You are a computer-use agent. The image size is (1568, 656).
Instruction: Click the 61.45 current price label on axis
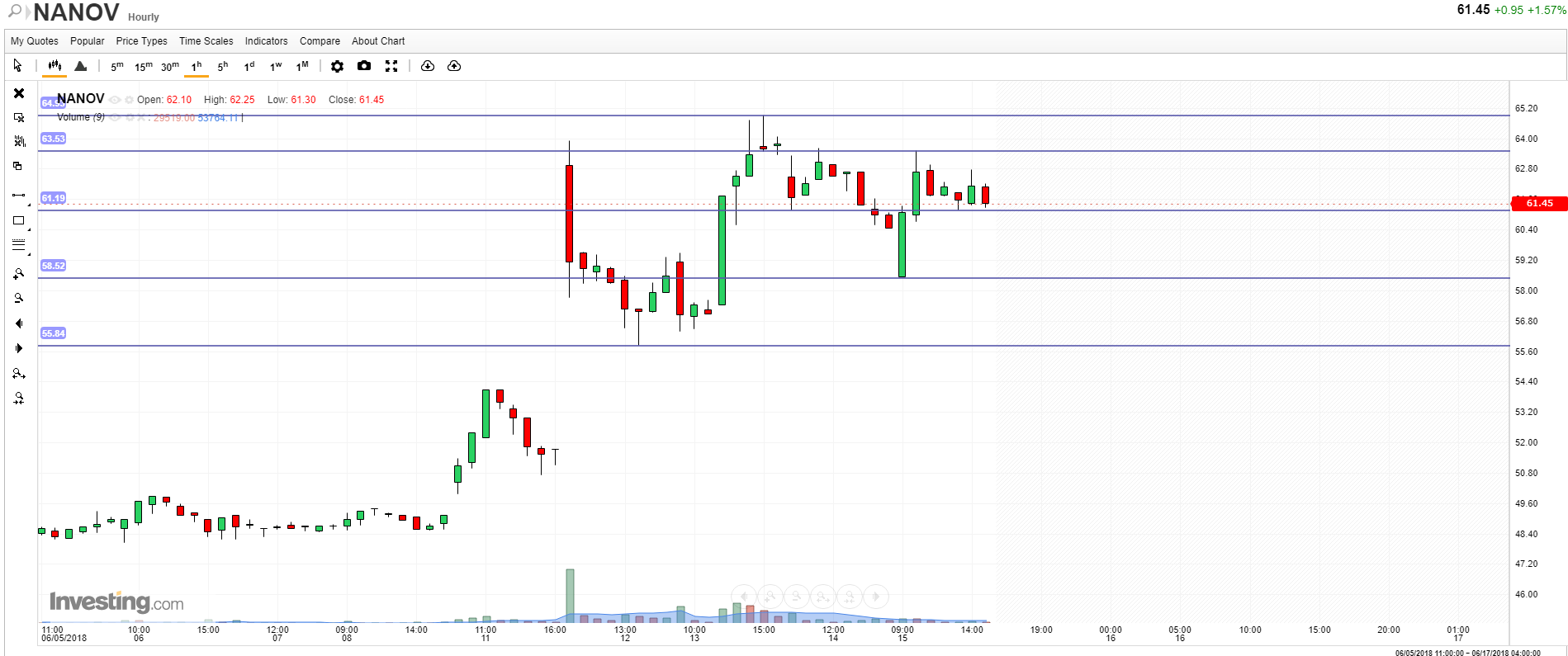pos(1538,203)
